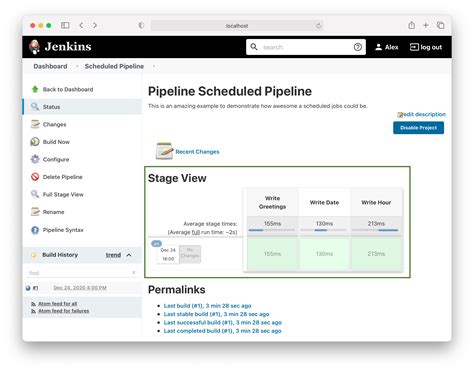Image resolution: width=474 pixels, height=371 pixels.
Task: Open the Dashboard breadcrumb
Action: pos(50,66)
